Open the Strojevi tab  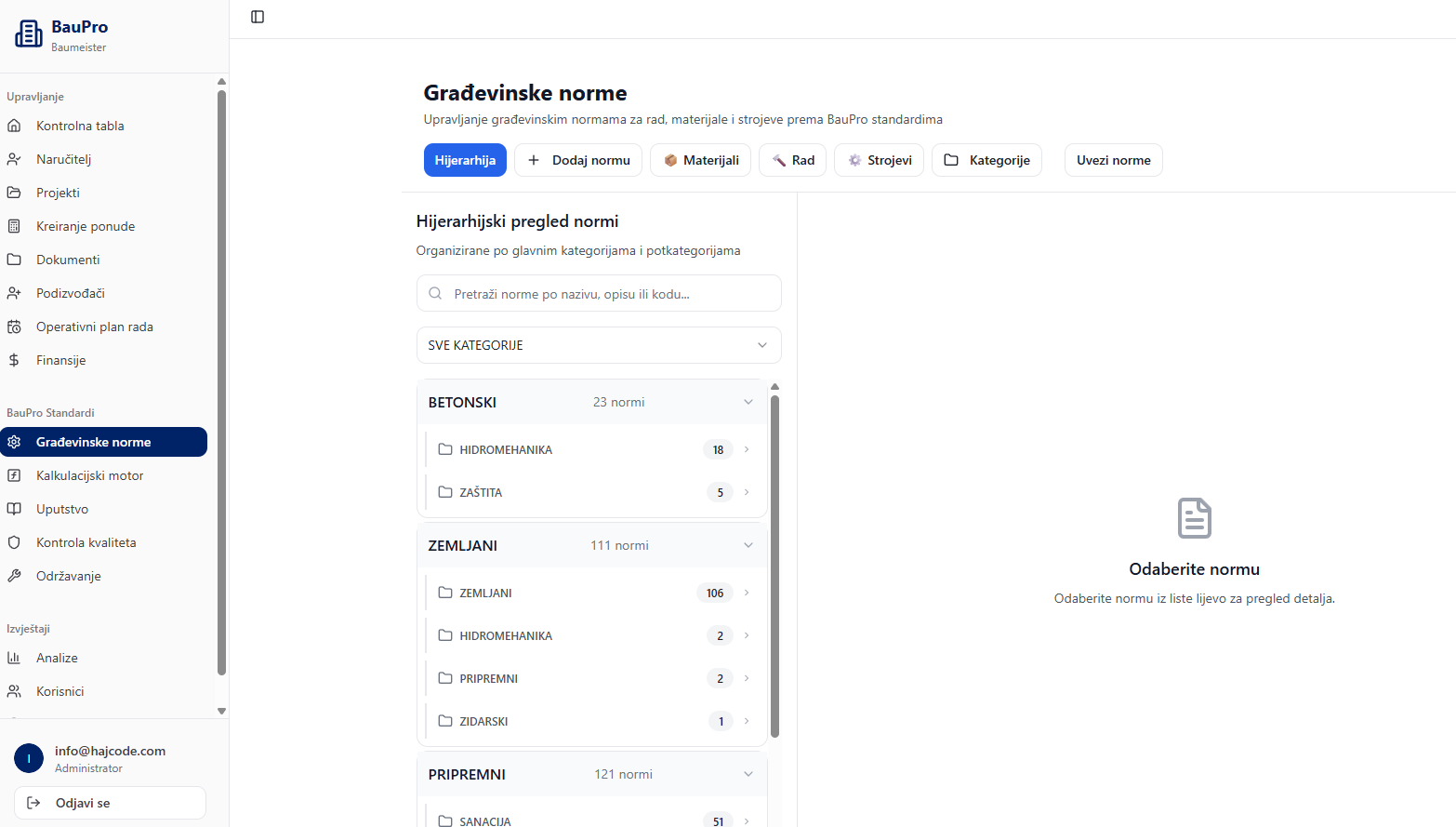[x=879, y=160]
